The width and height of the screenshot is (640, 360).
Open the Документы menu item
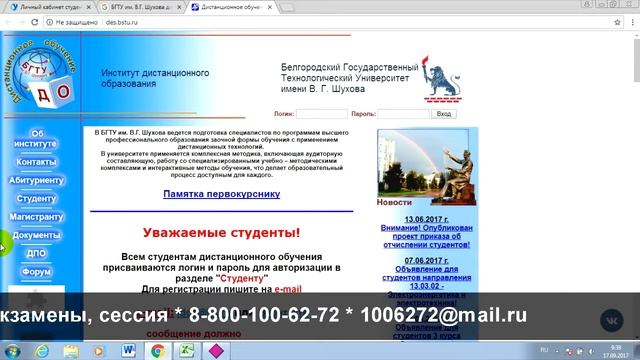pos(36,235)
